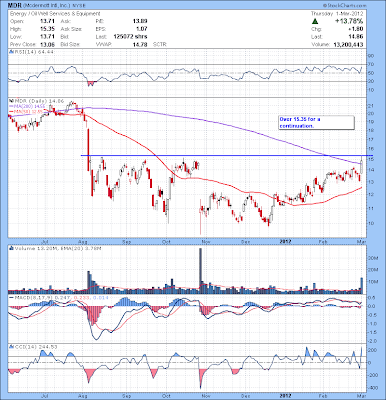The image size is (386, 400).
Task: Click the RSI legend icon
Action: 11,52
